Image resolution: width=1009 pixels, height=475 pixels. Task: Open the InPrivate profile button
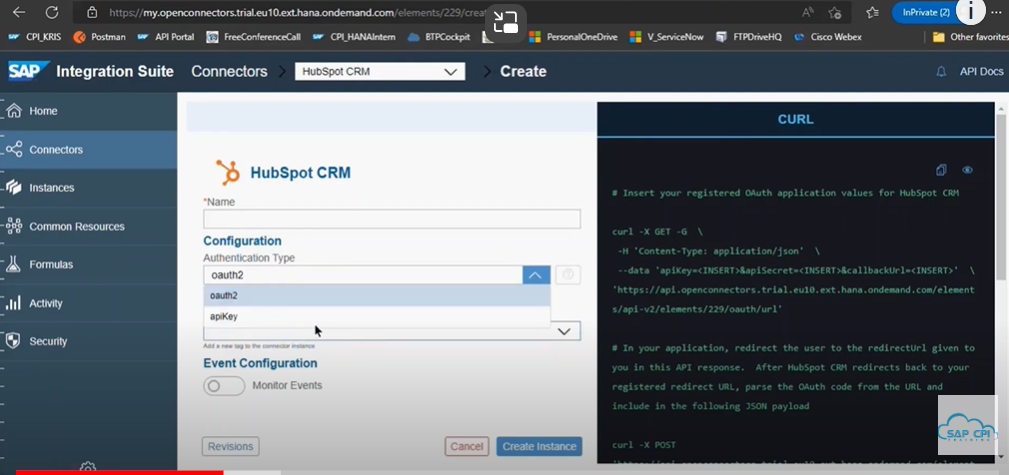coord(925,12)
